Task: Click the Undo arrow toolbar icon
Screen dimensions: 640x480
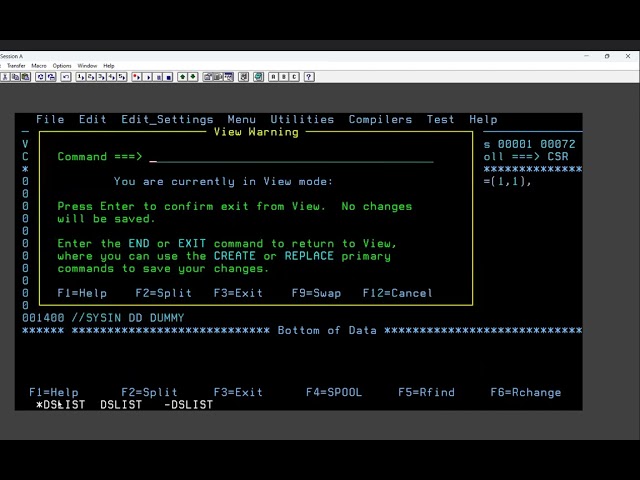Action: tap(66, 77)
